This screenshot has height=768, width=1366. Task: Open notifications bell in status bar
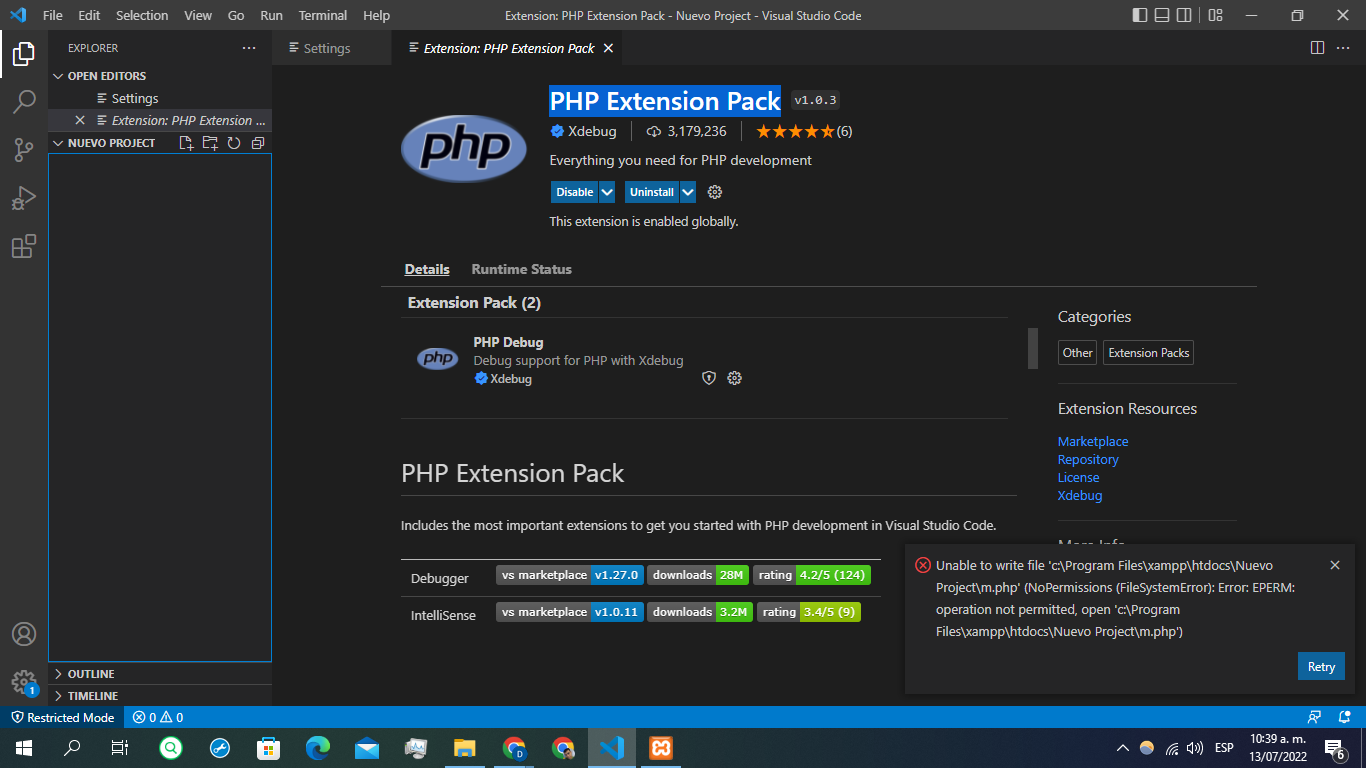pos(1346,717)
